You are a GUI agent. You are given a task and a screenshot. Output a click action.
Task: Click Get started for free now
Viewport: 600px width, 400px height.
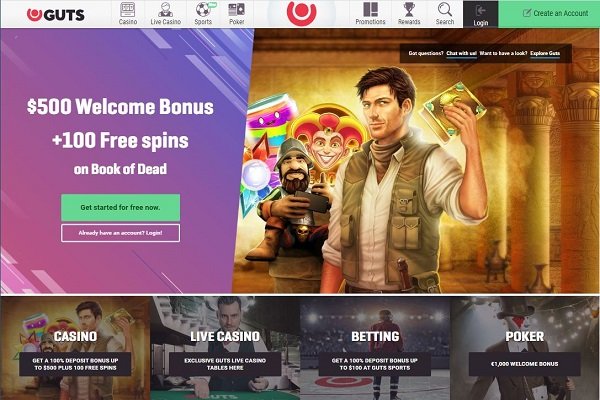point(120,207)
